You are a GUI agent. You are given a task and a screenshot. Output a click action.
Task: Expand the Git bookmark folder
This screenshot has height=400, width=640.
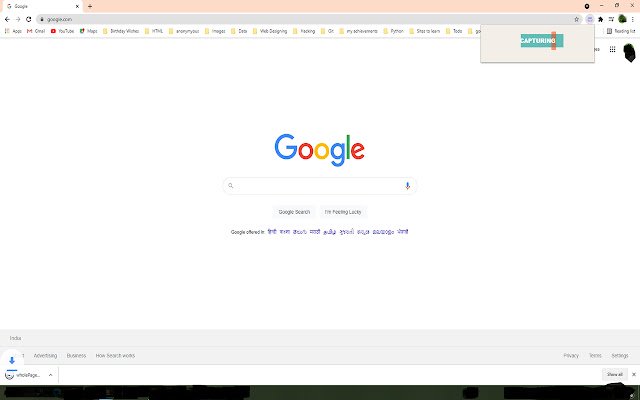[x=327, y=31]
